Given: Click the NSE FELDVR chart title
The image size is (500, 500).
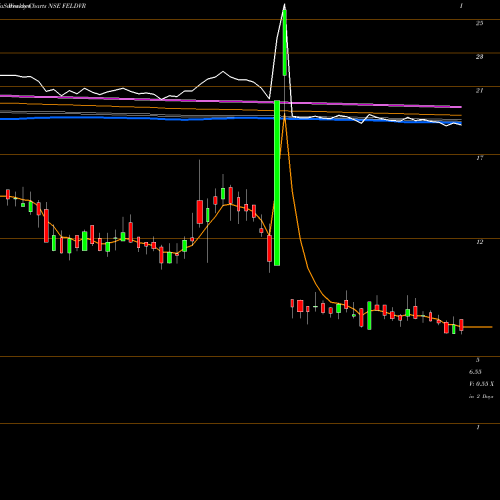Looking at the screenshot, I should pos(67,6).
